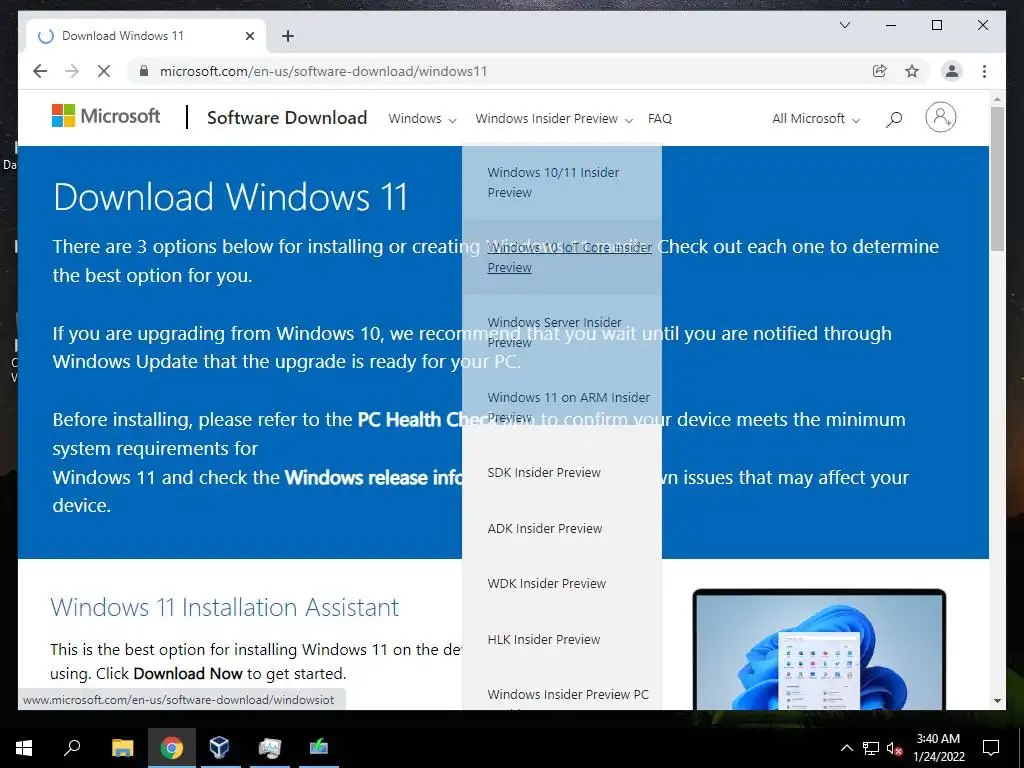
Task: Click the Windows Insider Preview PC item
Action: pos(562,695)
